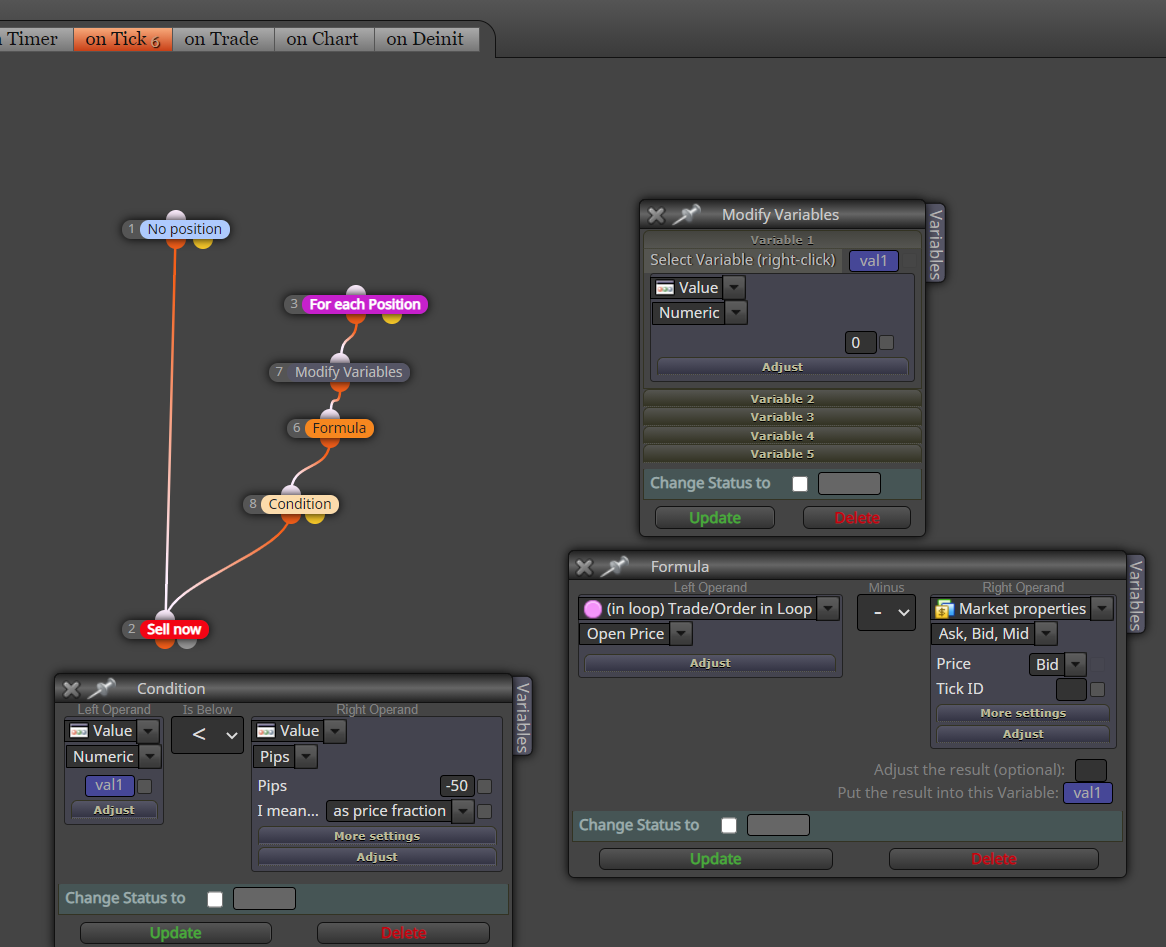The width and height of the screenshot is (1166, 947).
Task: Expand the Market properties dropdown
Action: click(x=1102, y=609)
